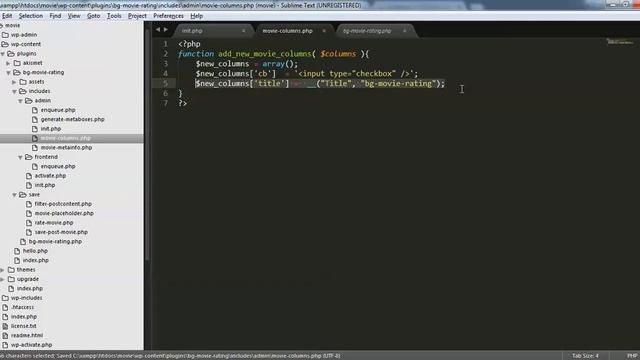640x360 pixels.
Task: Open enqueue.php under the admin folder
Action: (x=58, y=110)
